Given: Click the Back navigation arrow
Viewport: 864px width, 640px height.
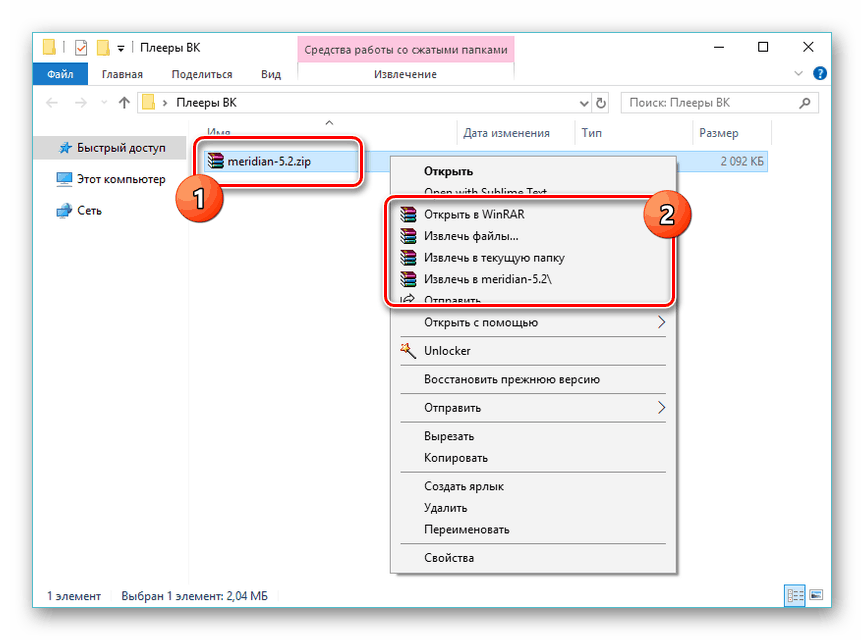Looking at the screenshot, I should tap(52, 103).
